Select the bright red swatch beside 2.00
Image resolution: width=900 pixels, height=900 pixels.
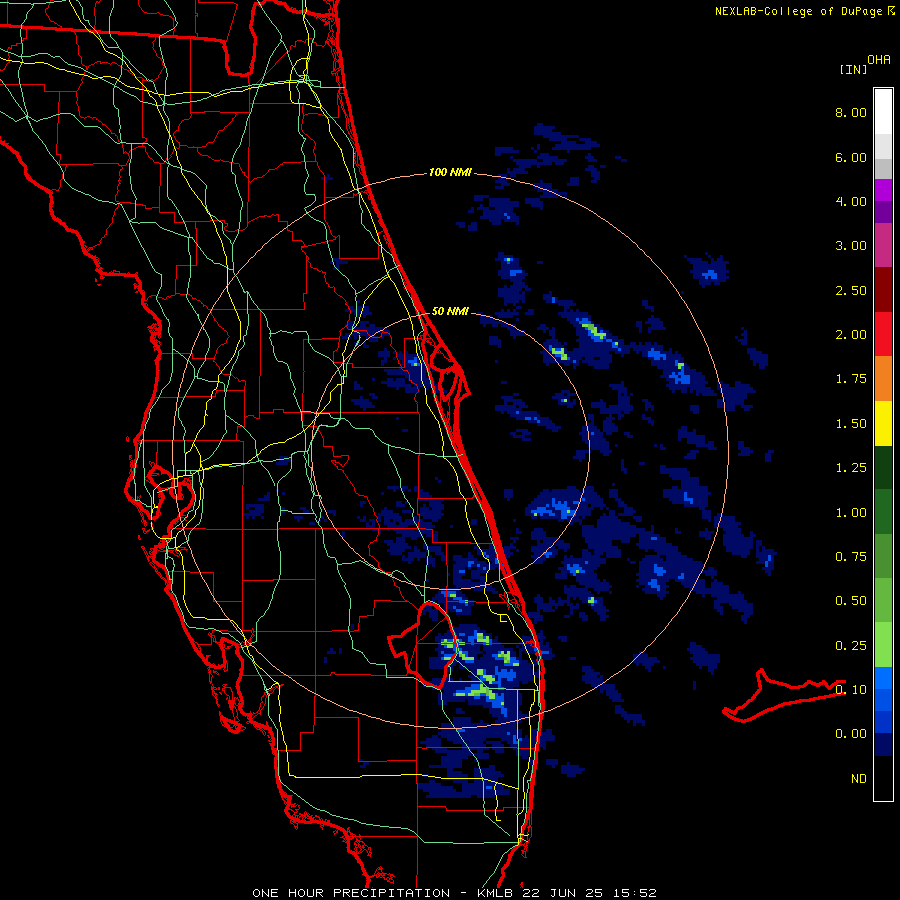883,334
